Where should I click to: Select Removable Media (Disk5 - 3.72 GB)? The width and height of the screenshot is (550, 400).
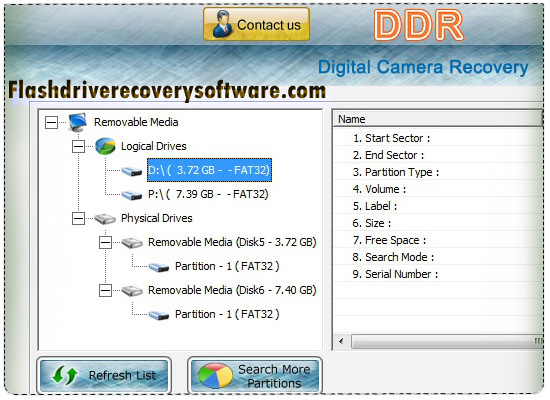(x=232, y=242)
